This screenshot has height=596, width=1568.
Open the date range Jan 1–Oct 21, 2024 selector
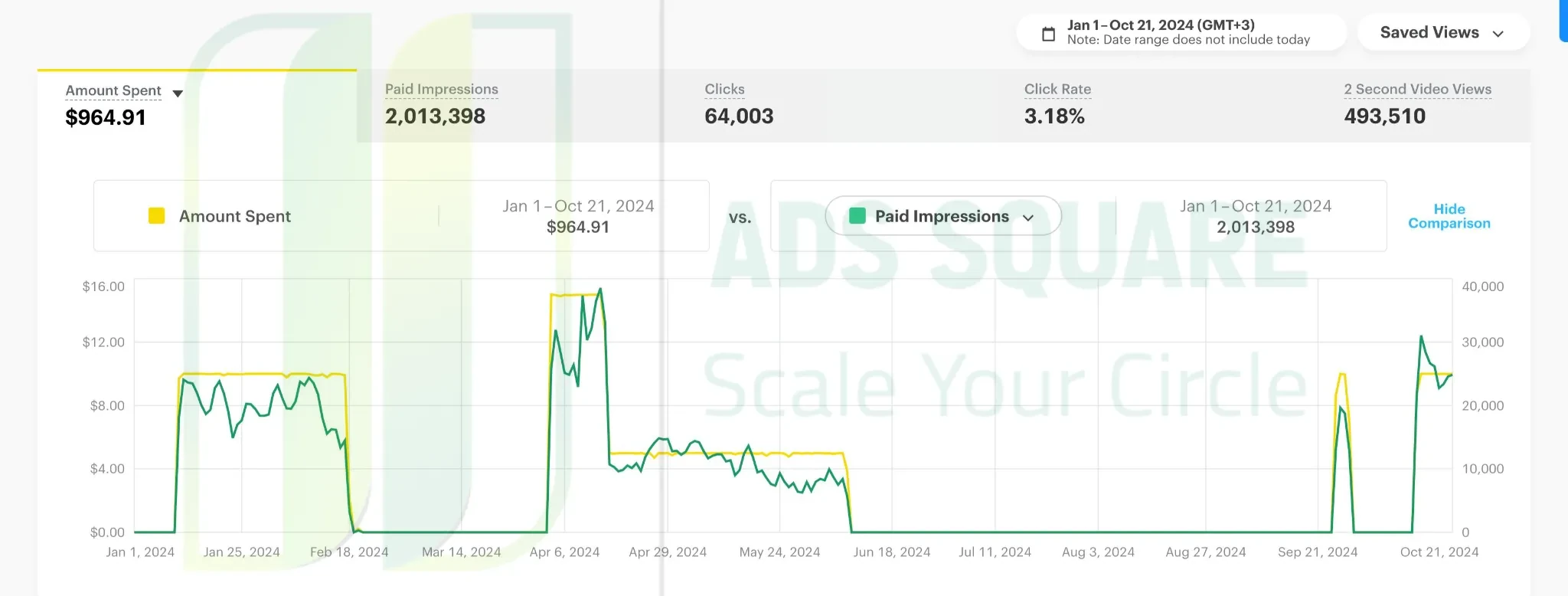(x=1181, y=33)
